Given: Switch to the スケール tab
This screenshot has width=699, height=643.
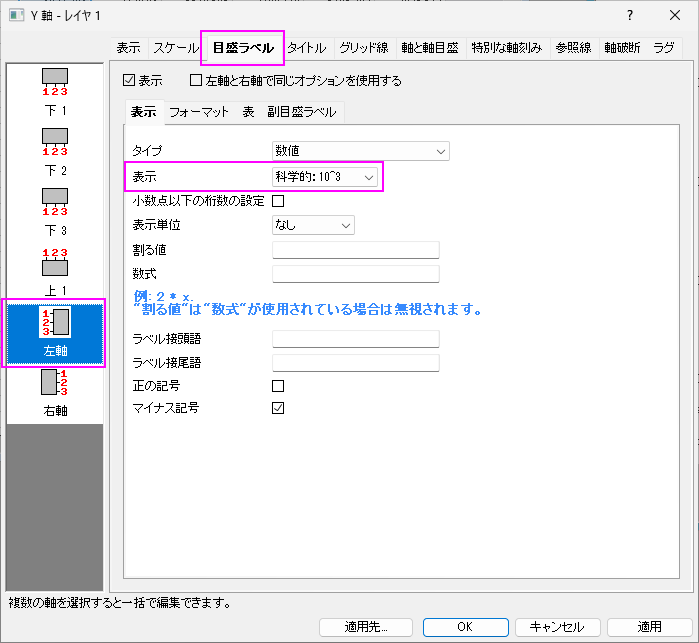Looking at the screenshot, I should click(176, 48).
